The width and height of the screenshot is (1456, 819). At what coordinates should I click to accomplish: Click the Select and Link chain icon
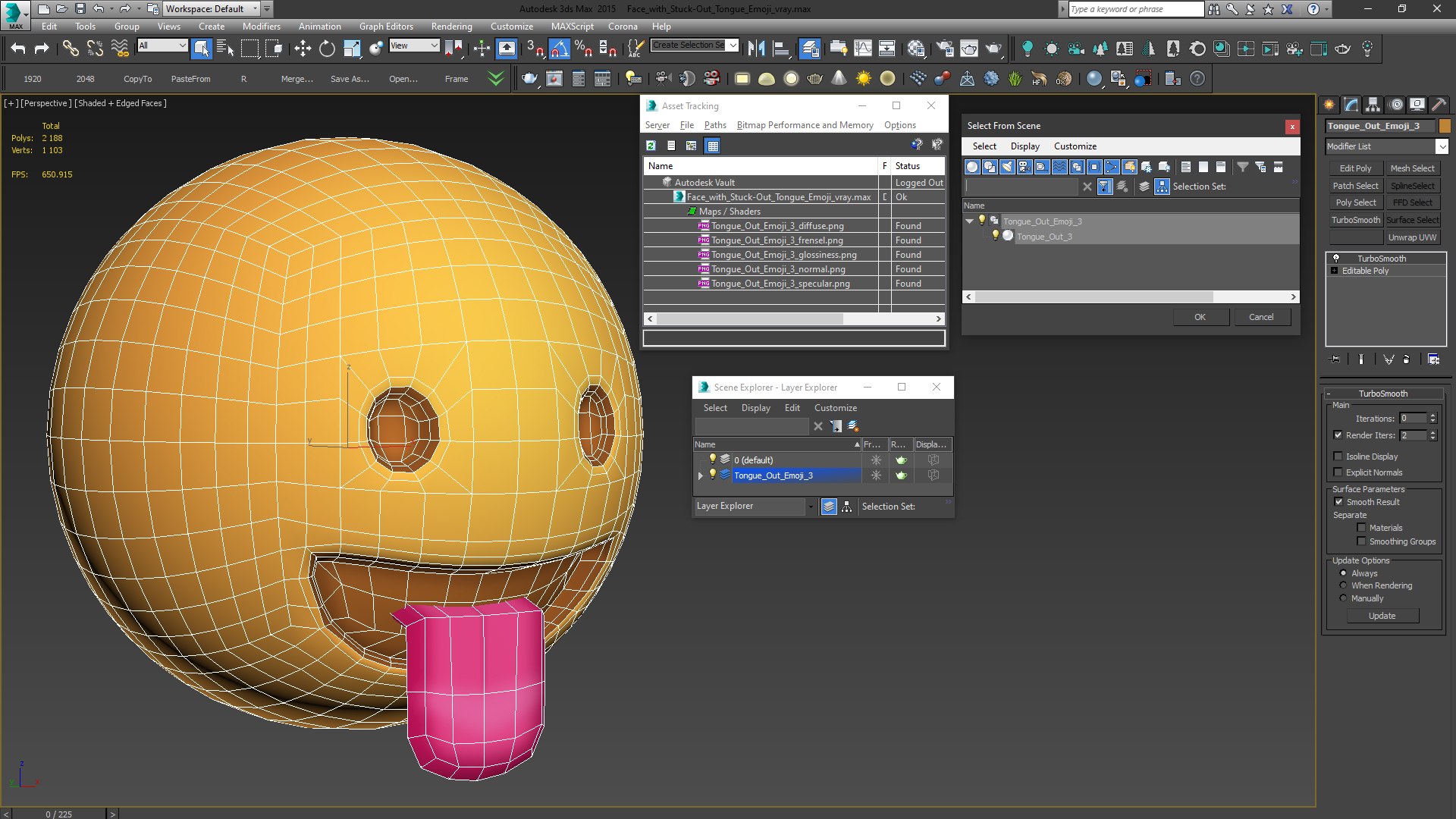pos(70,49)
